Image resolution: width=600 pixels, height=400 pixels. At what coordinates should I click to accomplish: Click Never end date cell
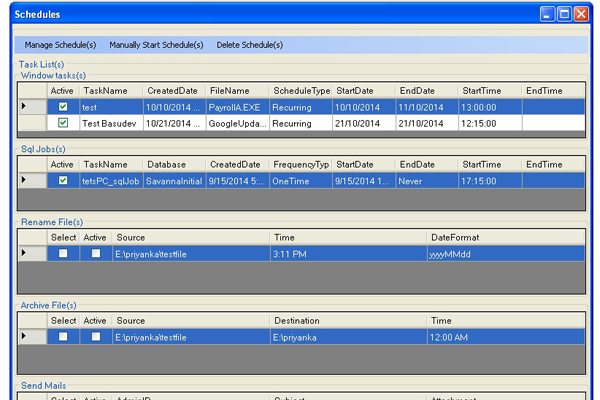[x=427, y=181]
